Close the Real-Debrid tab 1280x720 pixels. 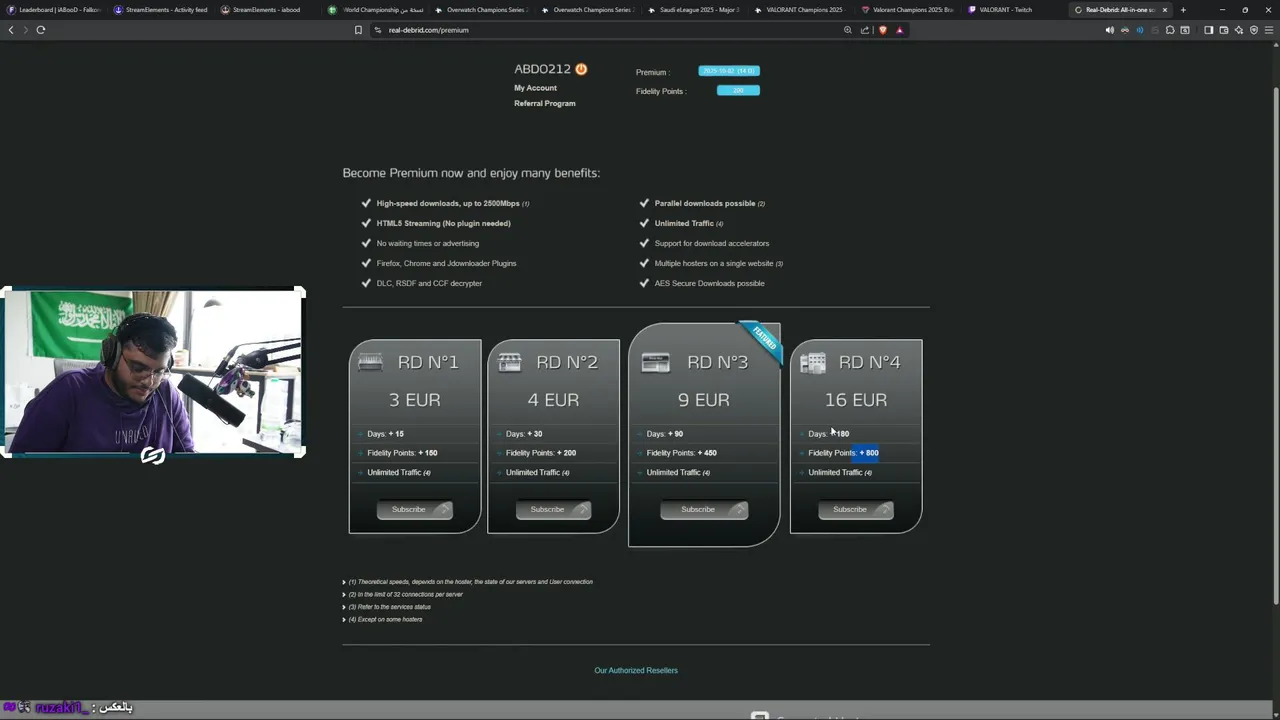1164,10
